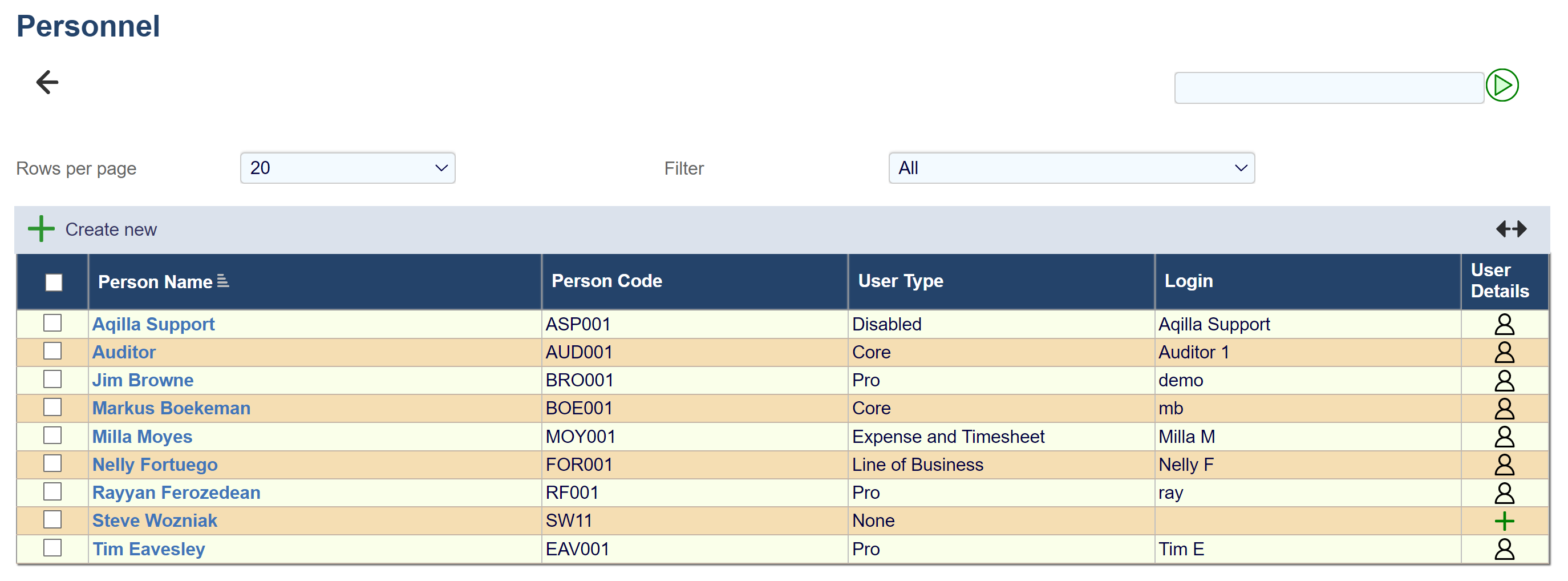
Task: Click the search input field
Action: pyautogui.click(x=1328, y=88)
